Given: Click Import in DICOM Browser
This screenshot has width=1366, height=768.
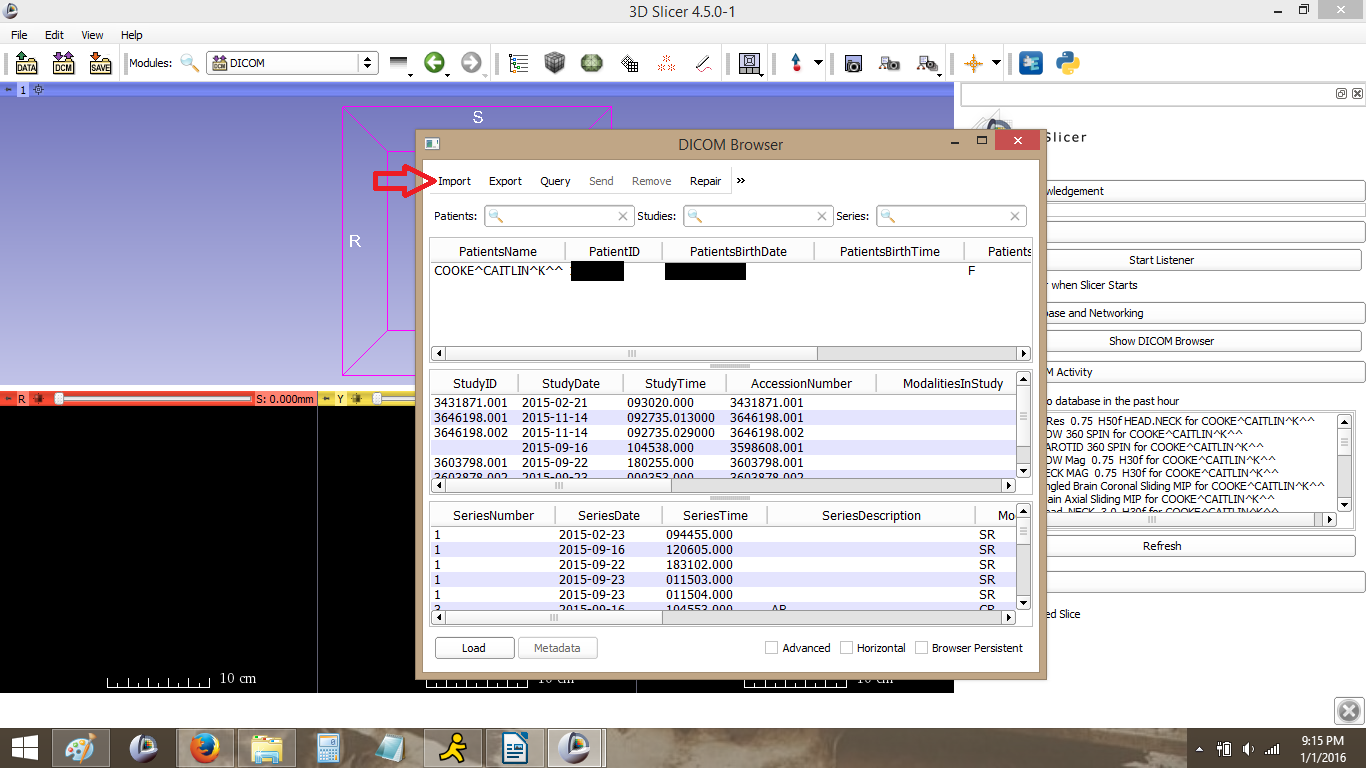Looking at the screenshot, I should pyautogui.click(x=454, y=181).
